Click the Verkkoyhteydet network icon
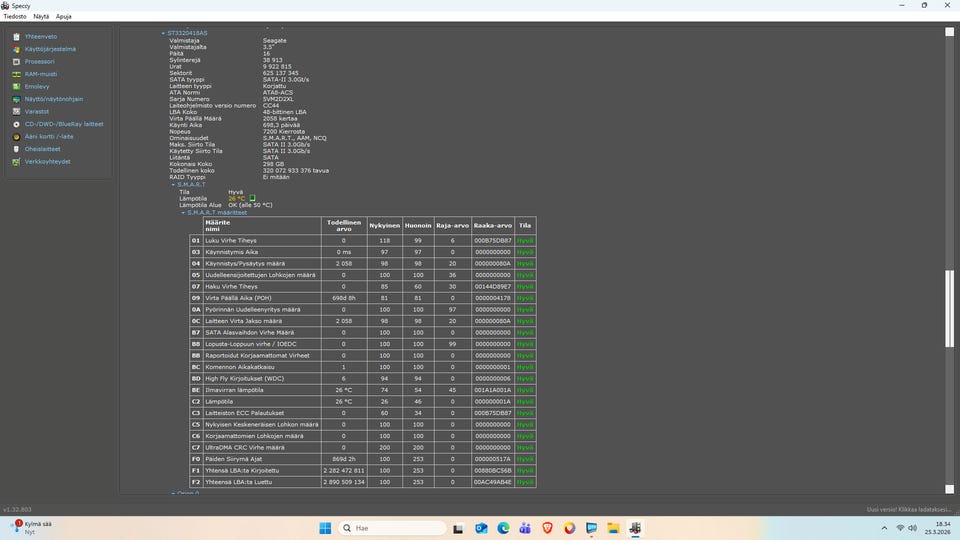Screen dimensions: 960x540 (x=15, y=161)
